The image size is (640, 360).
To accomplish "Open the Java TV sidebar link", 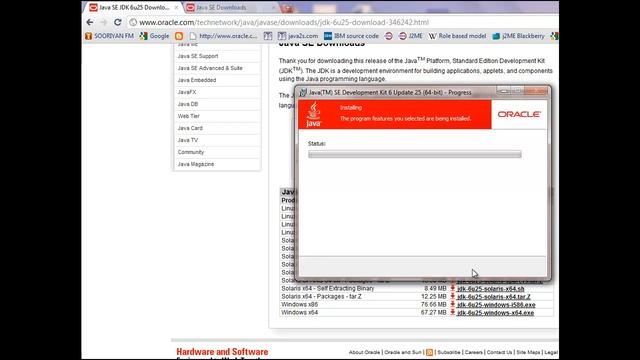I will click(x=188, y=140).
